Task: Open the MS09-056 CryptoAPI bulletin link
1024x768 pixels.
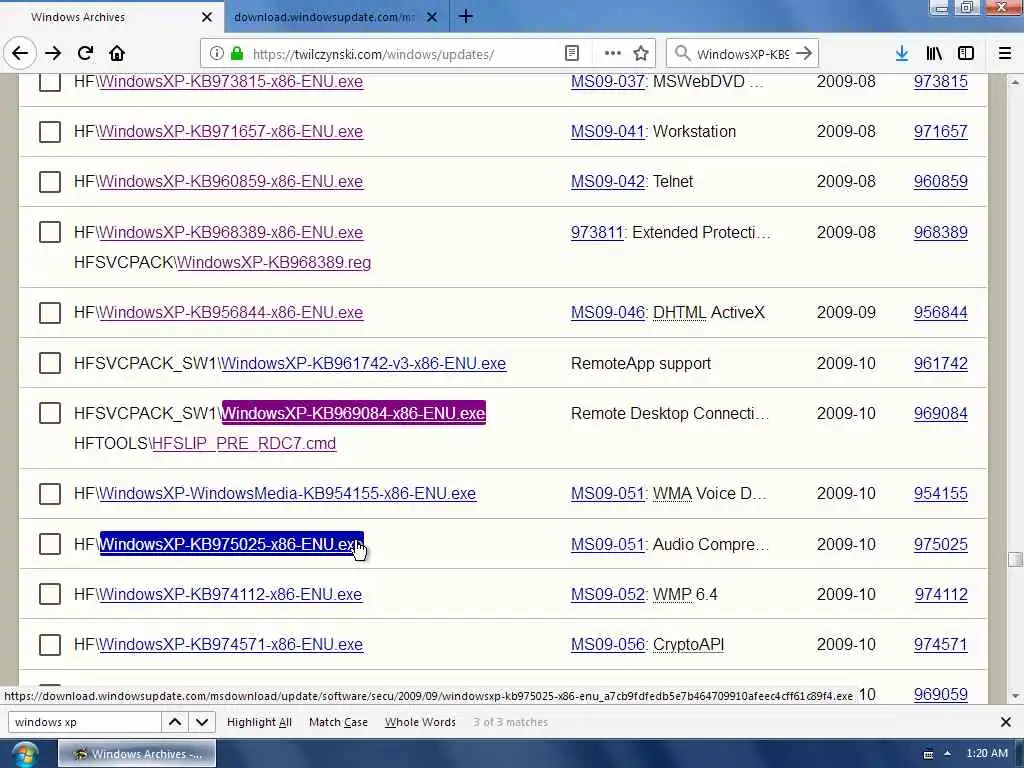Action: tap(607, 645)
